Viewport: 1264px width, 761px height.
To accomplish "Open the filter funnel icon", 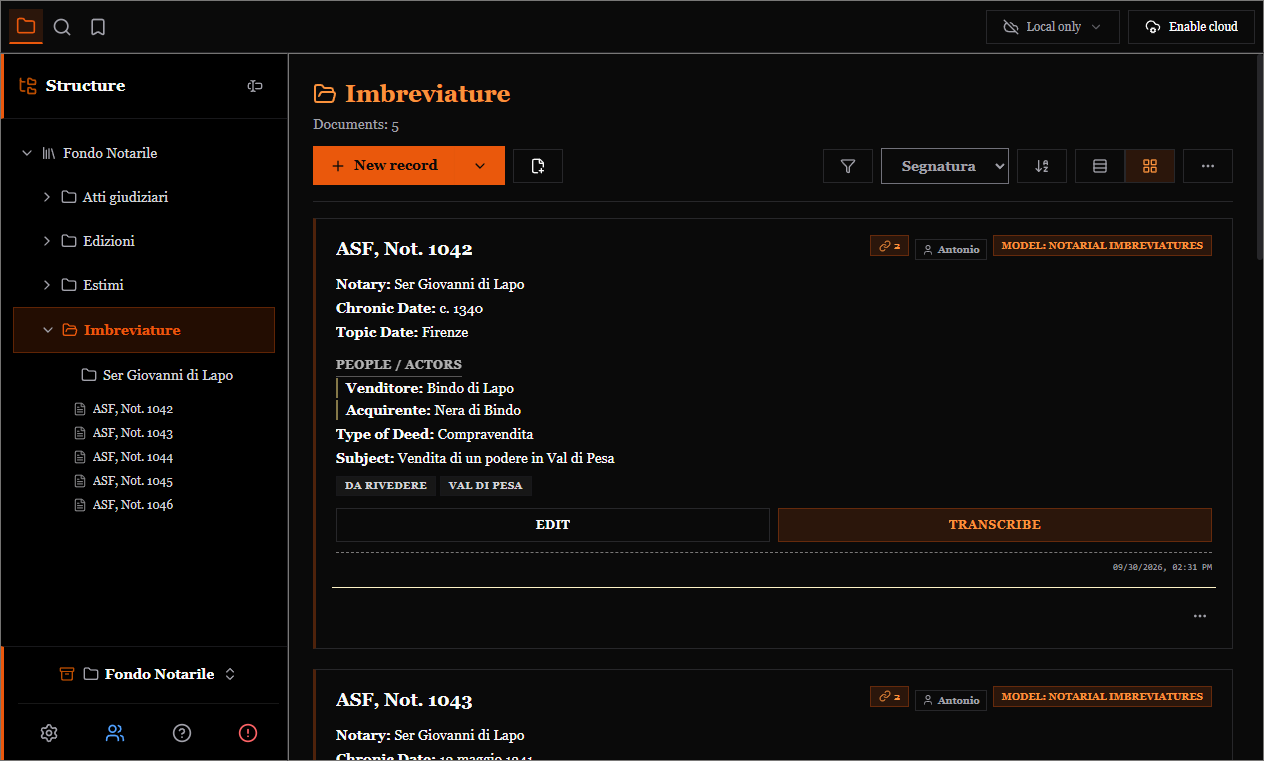I will pyautogui.click(x=848, y=166).
